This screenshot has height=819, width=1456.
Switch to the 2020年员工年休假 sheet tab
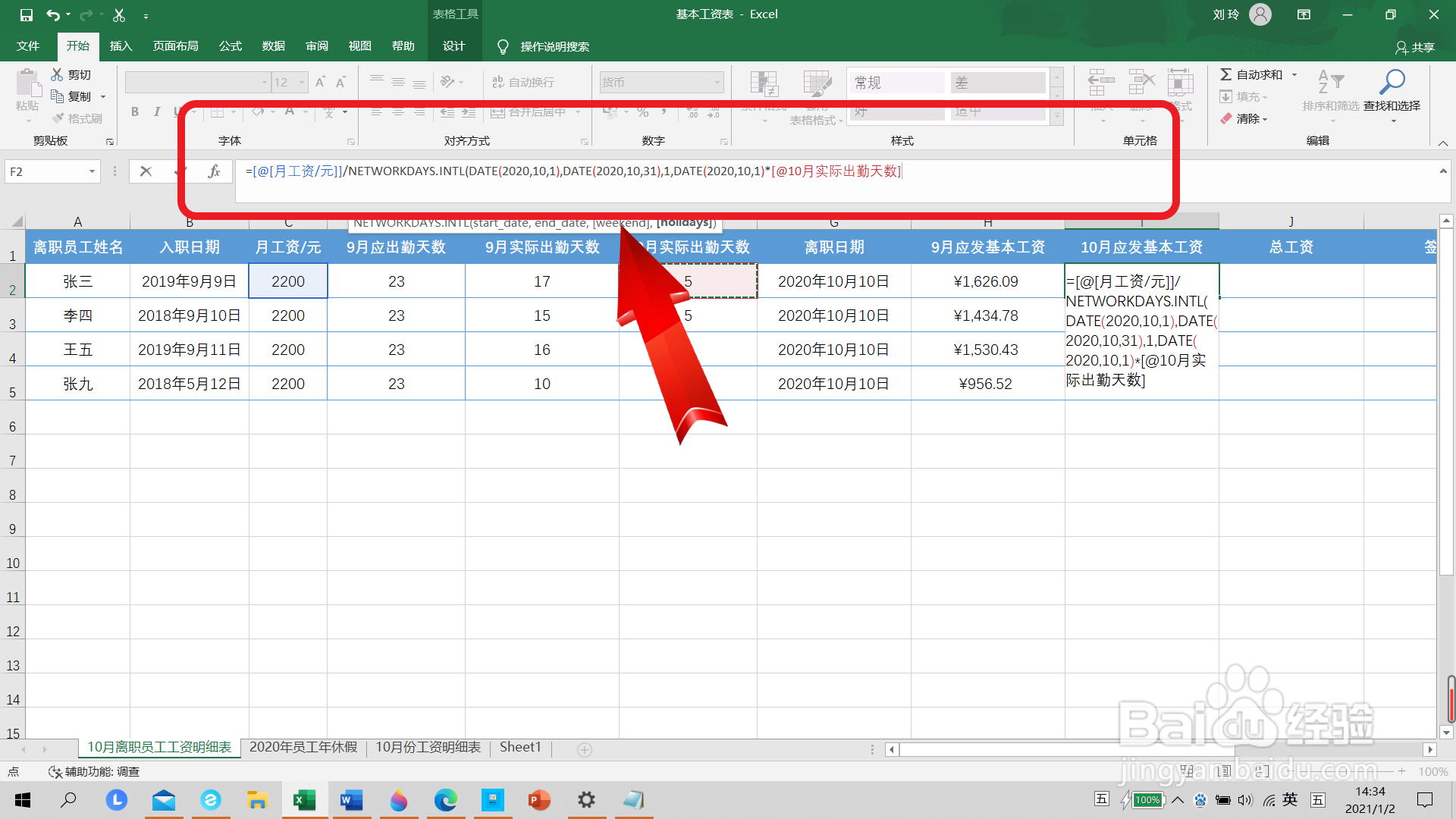pyautogui.click(x=303, y=747)
